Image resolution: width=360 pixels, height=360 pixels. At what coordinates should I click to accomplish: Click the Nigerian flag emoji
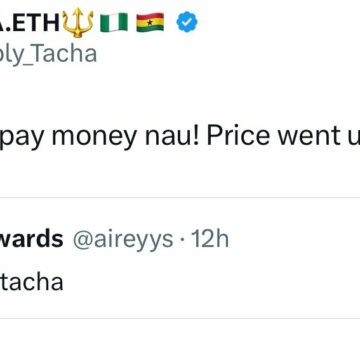click(114, 22)
